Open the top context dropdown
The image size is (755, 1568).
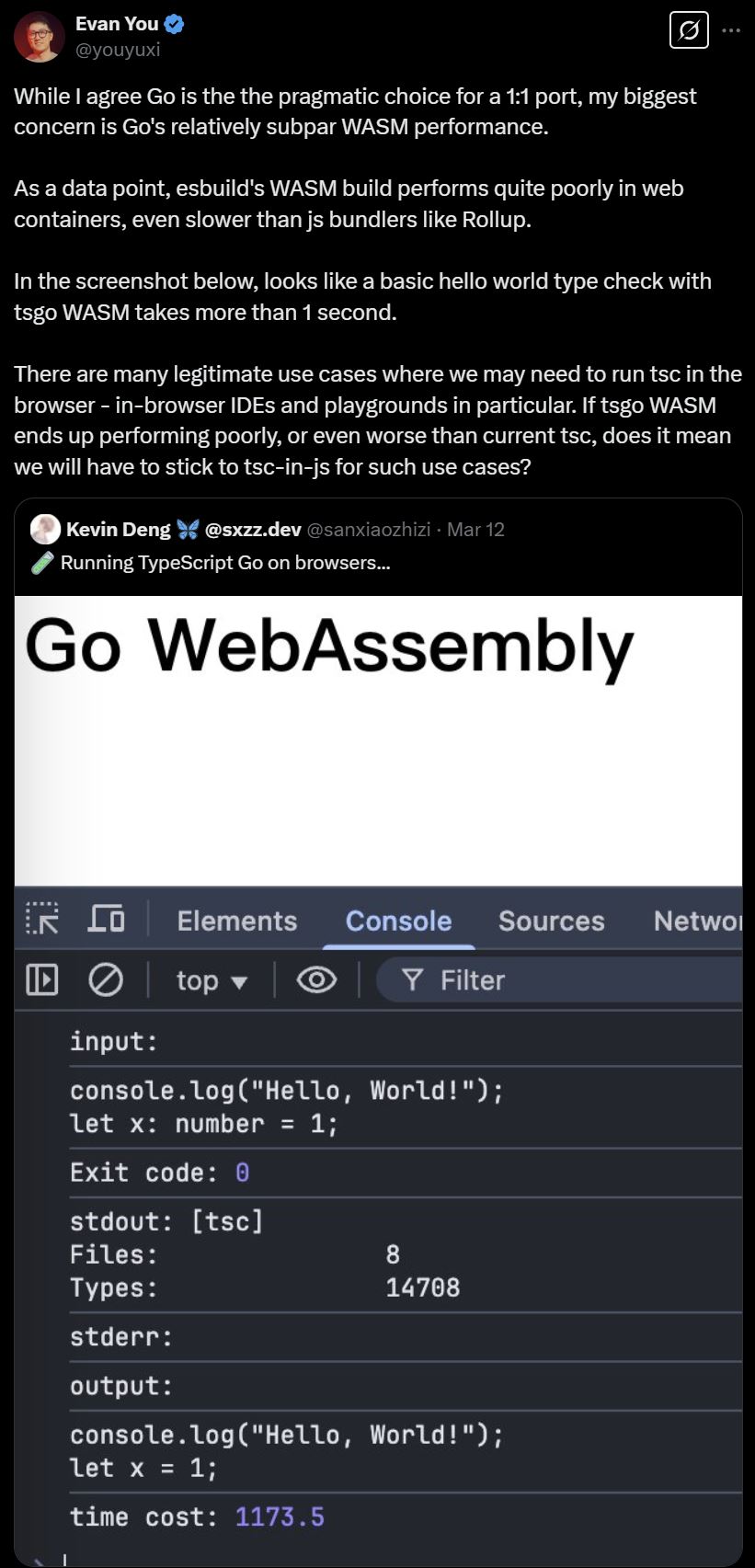(212, 980)
